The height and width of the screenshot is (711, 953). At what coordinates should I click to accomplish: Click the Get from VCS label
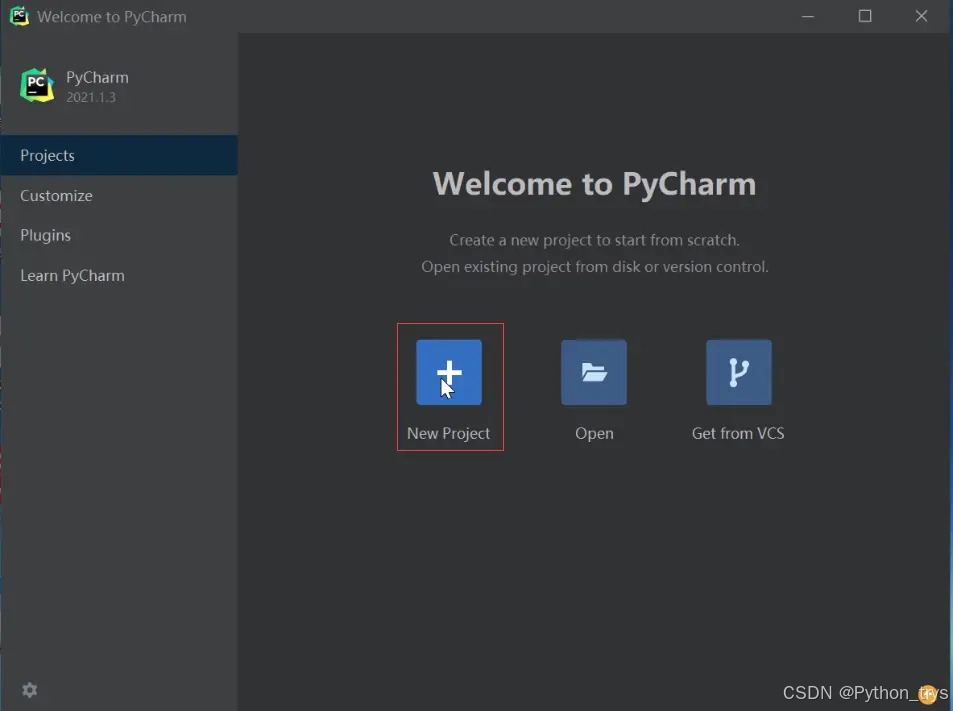point(738,433)
